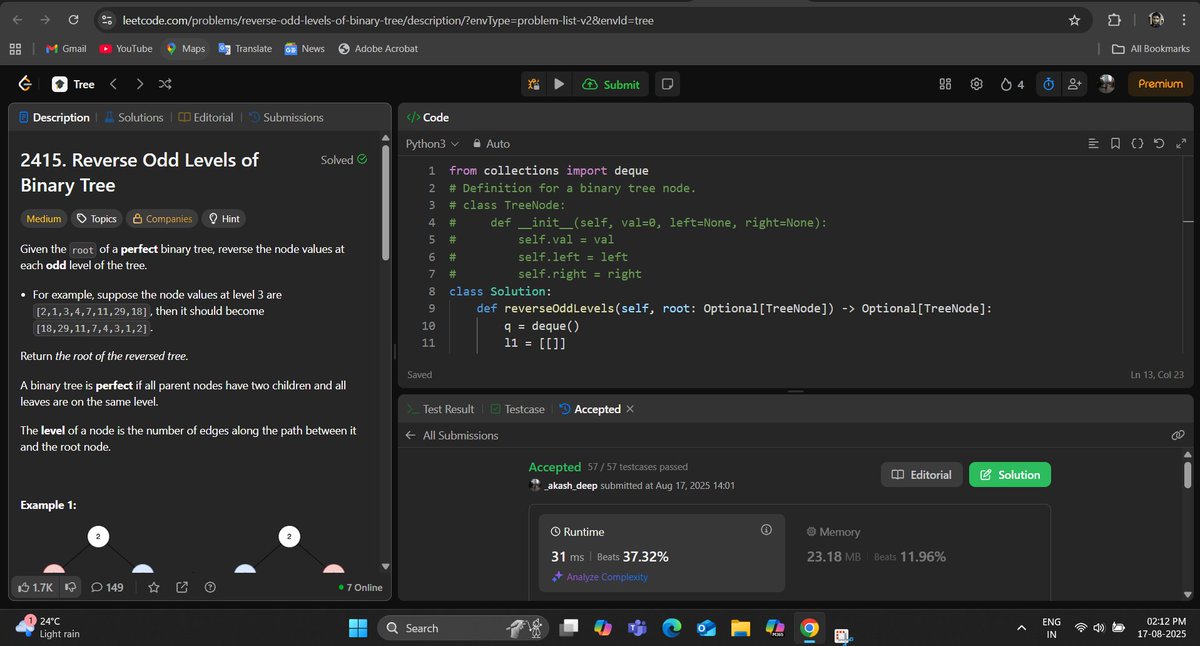Toggle Auto lock setting in editor
Viewport: 1200px width, 646px height.
[x=491, y=144]
